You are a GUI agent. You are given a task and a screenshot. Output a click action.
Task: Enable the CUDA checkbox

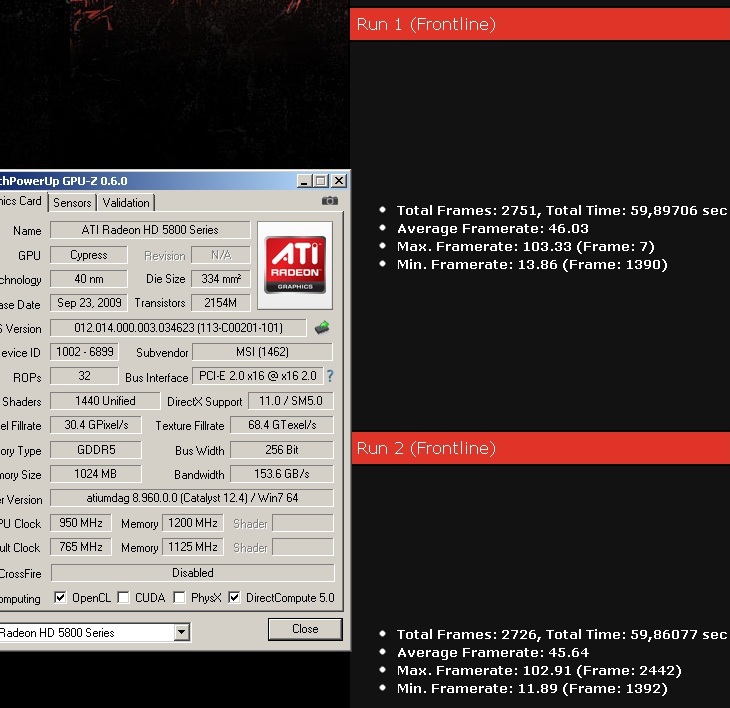click(123, 598)
